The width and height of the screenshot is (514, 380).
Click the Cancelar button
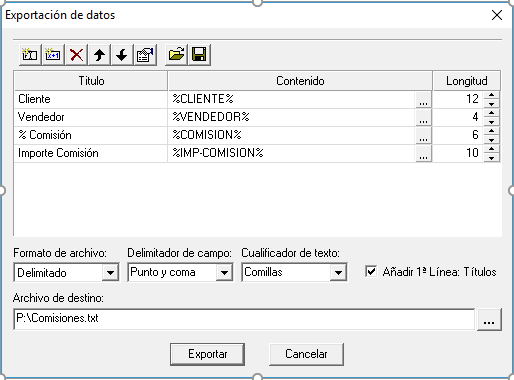point(306,354)
